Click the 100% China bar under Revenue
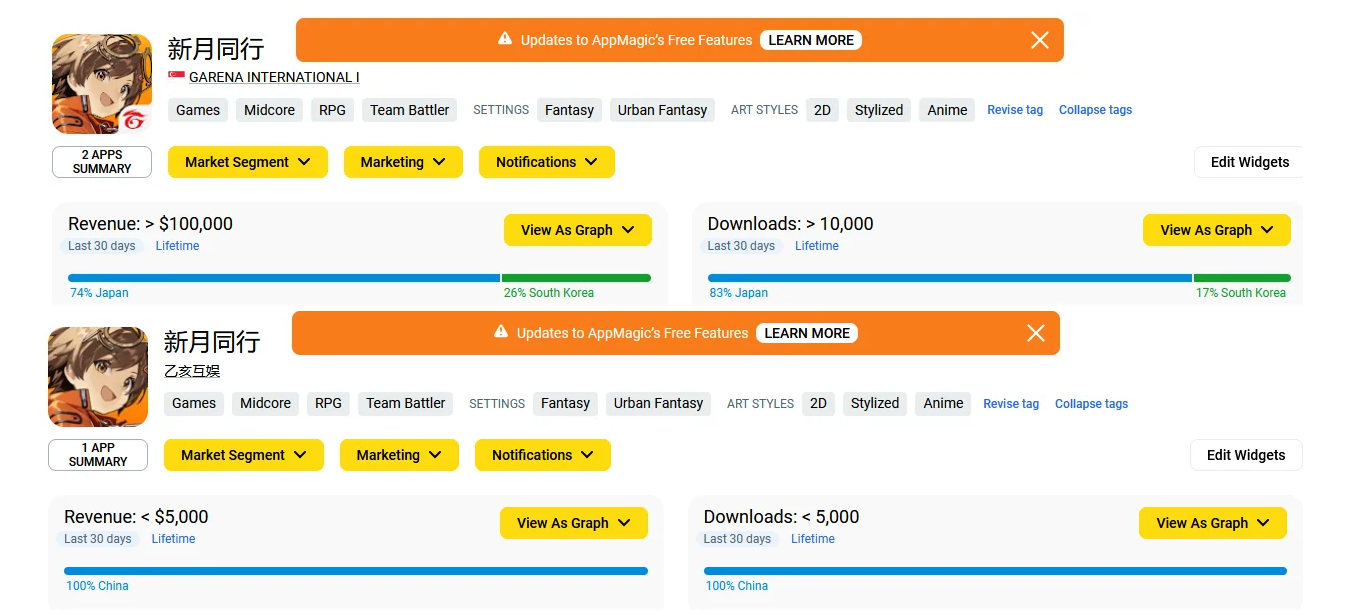1355x615 pixels. click(356, 571)
